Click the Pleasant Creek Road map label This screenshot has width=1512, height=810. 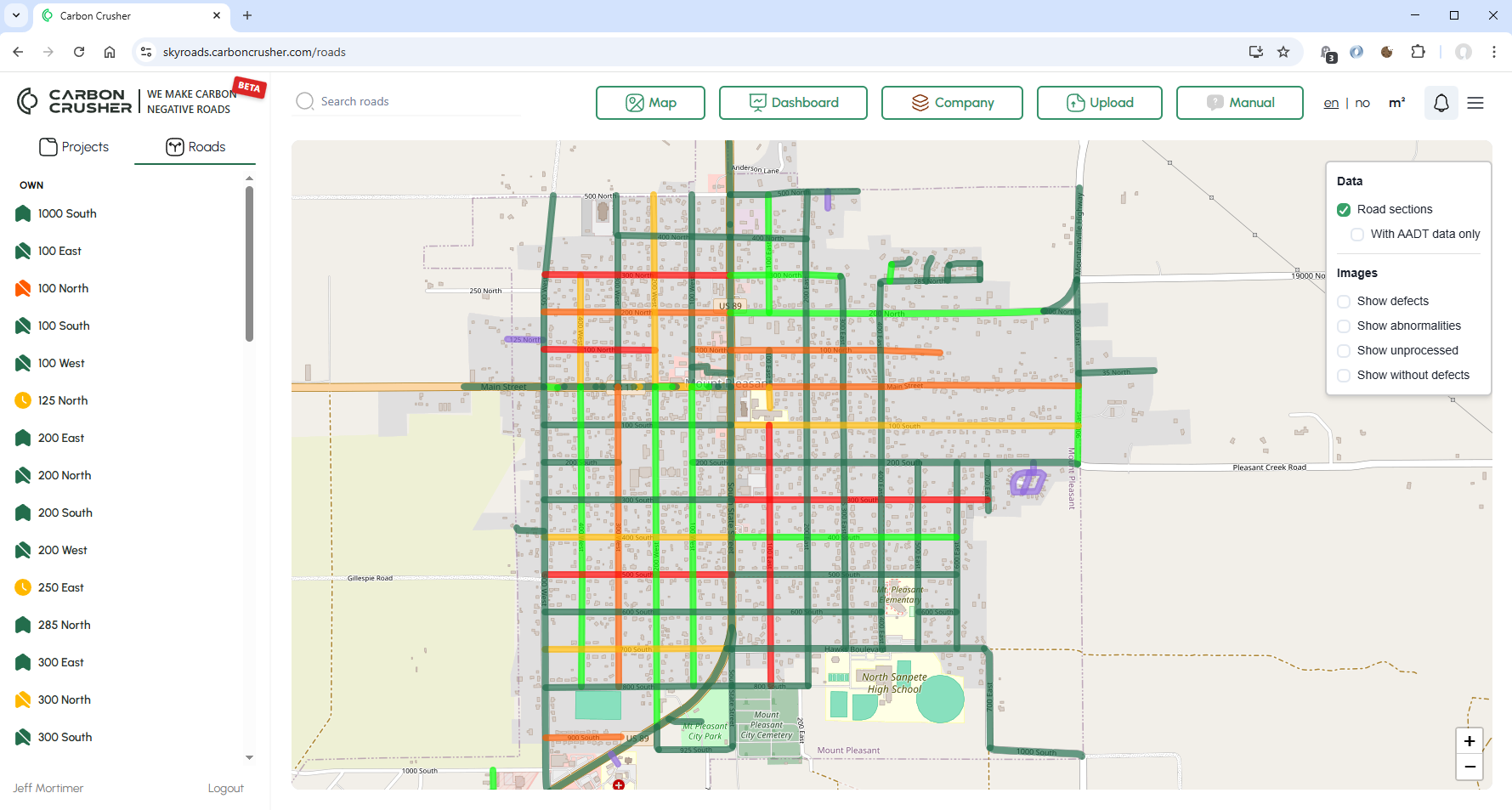pos(1269,467)
